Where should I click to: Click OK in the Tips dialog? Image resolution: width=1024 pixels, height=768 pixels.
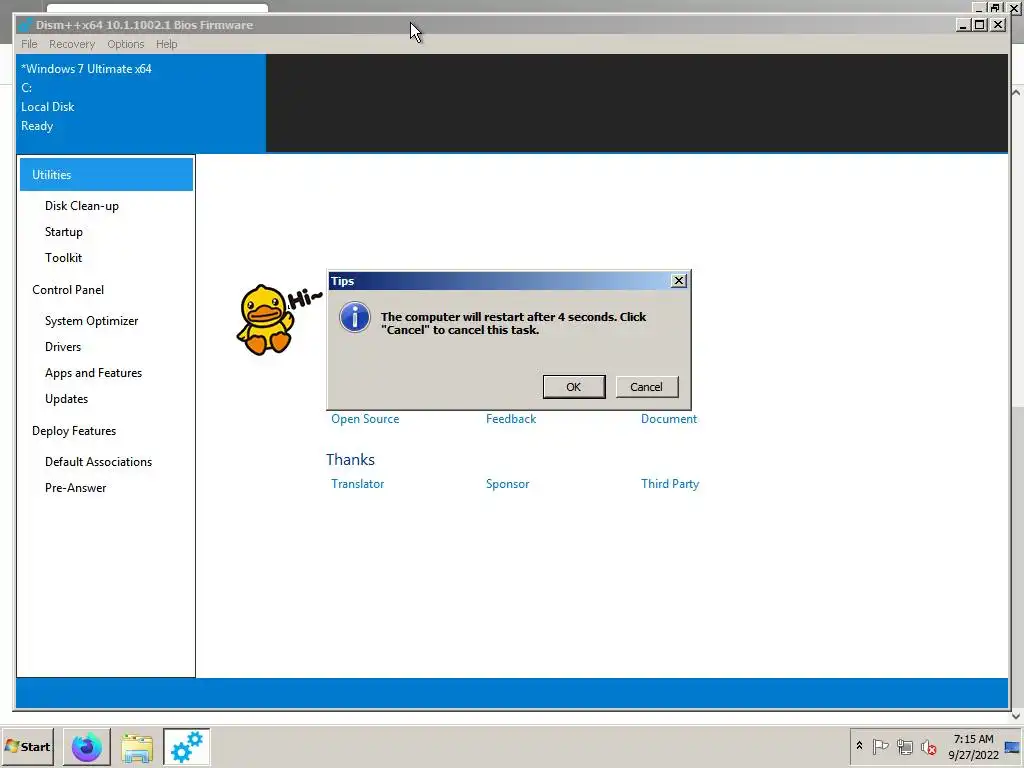573,387
